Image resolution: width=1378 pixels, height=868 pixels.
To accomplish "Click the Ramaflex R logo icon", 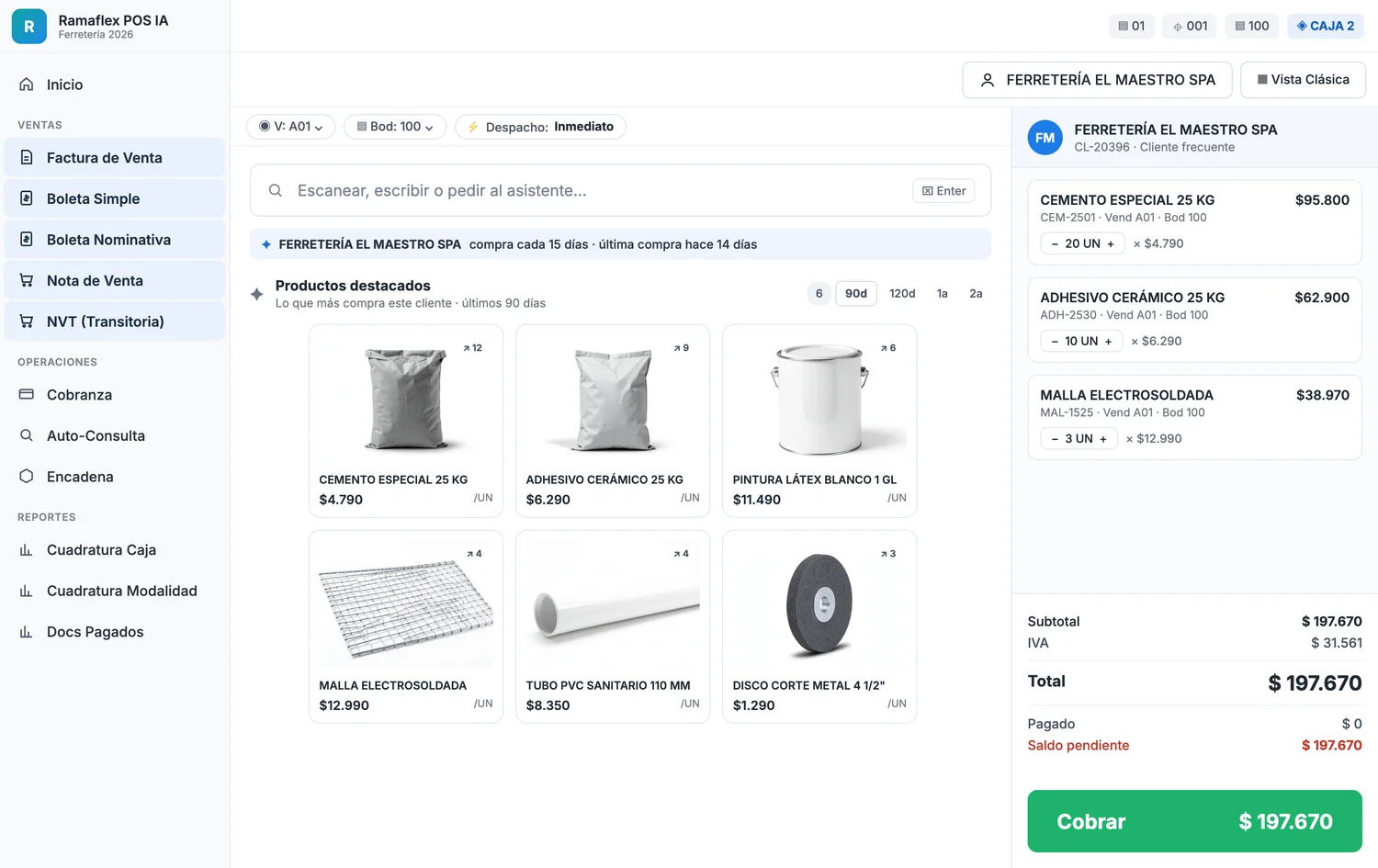I will 28,27.
